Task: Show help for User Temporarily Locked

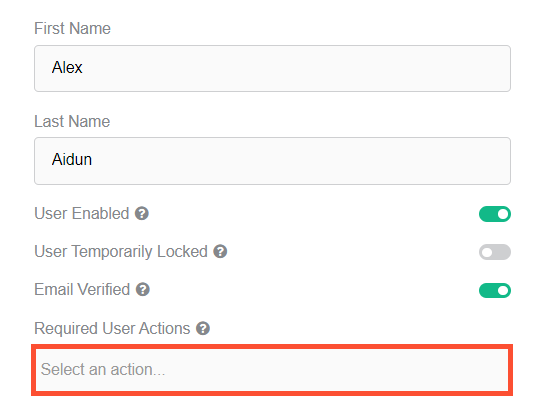Action: click(x=220, y=252)
